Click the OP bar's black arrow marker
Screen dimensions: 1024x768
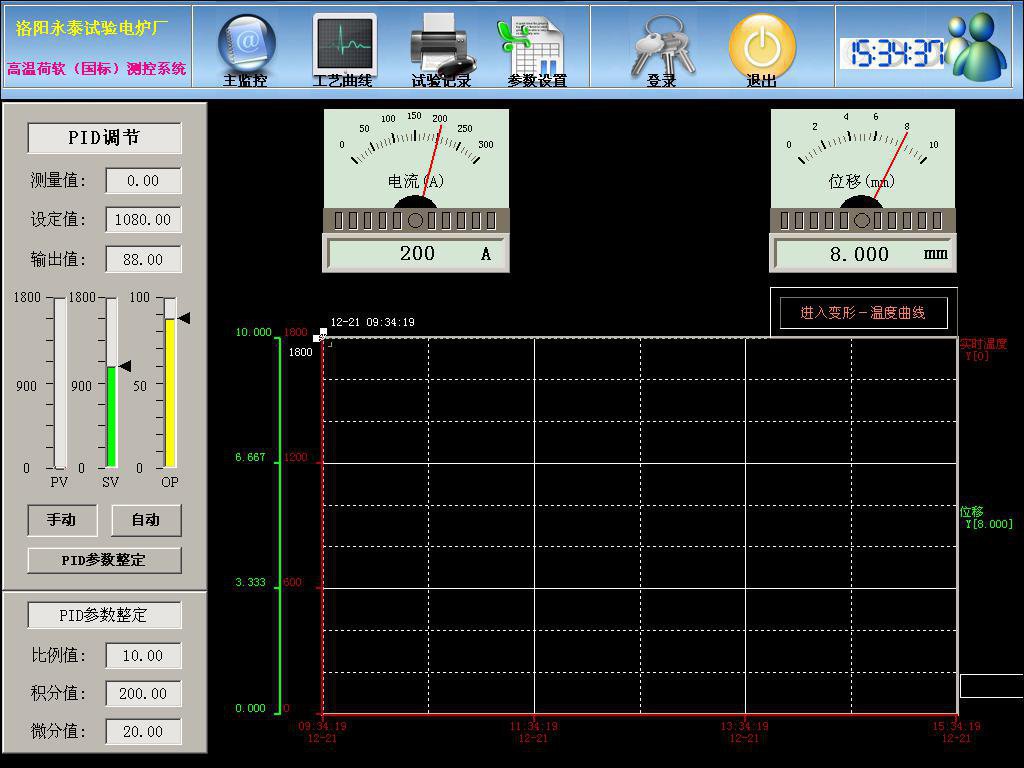[182, 318]
